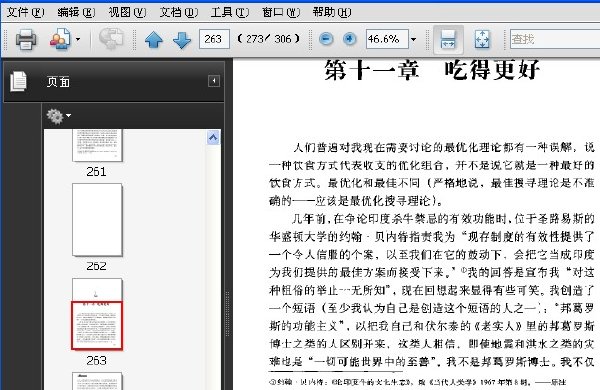
Task: Open the 窗口 (Window) menu
Action: [x=280, y=12]
